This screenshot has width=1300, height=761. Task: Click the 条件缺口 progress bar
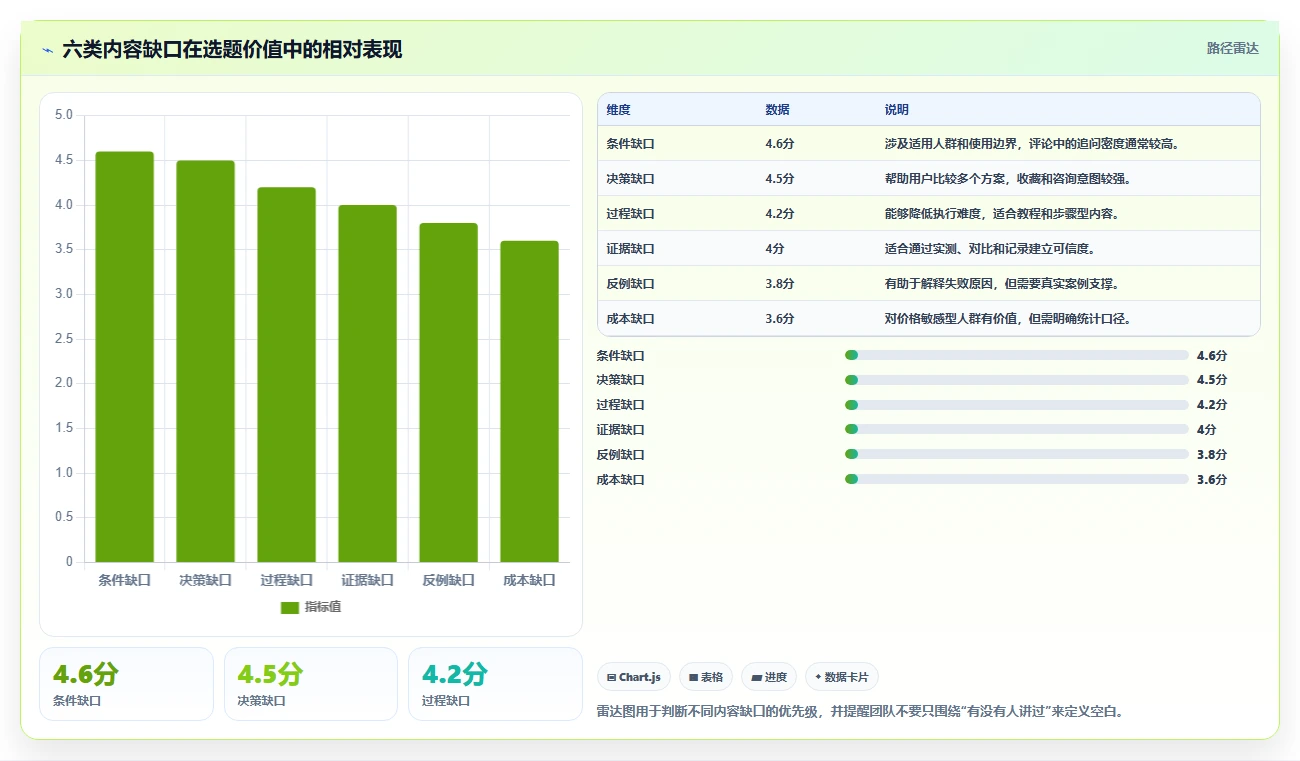click(1017, 355)
